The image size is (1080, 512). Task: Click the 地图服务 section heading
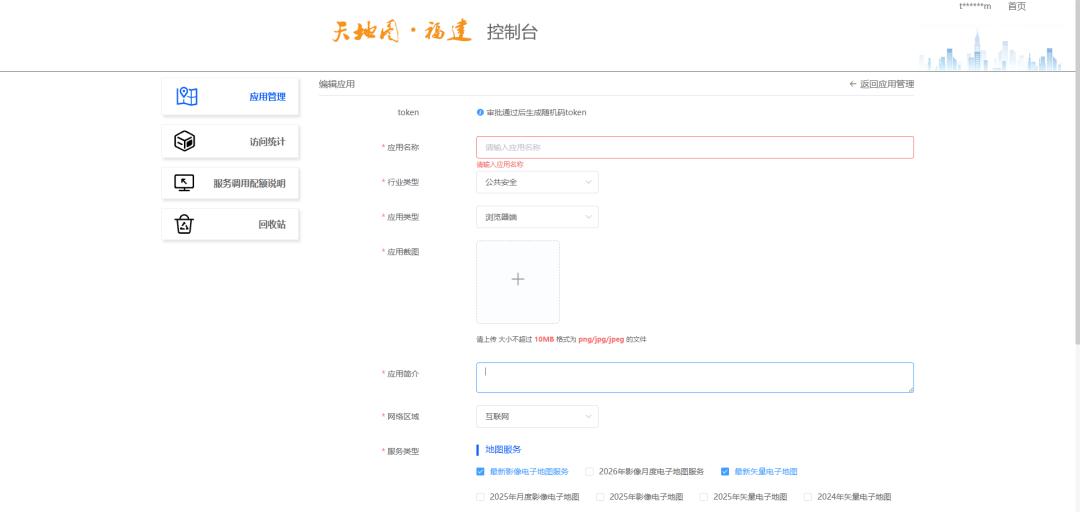503,449
